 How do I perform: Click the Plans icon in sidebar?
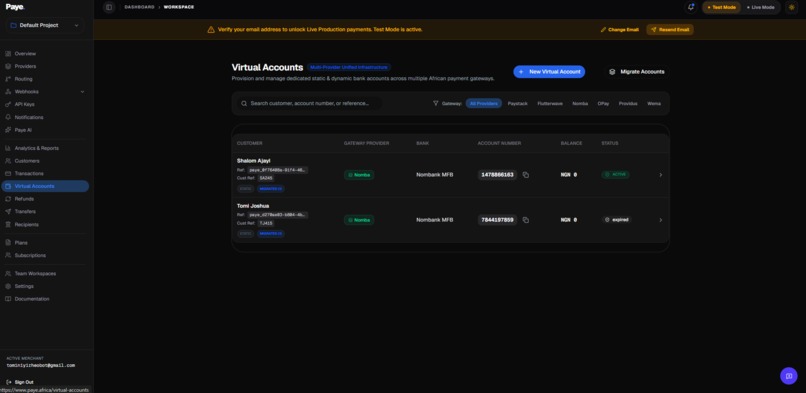(8, 242)
